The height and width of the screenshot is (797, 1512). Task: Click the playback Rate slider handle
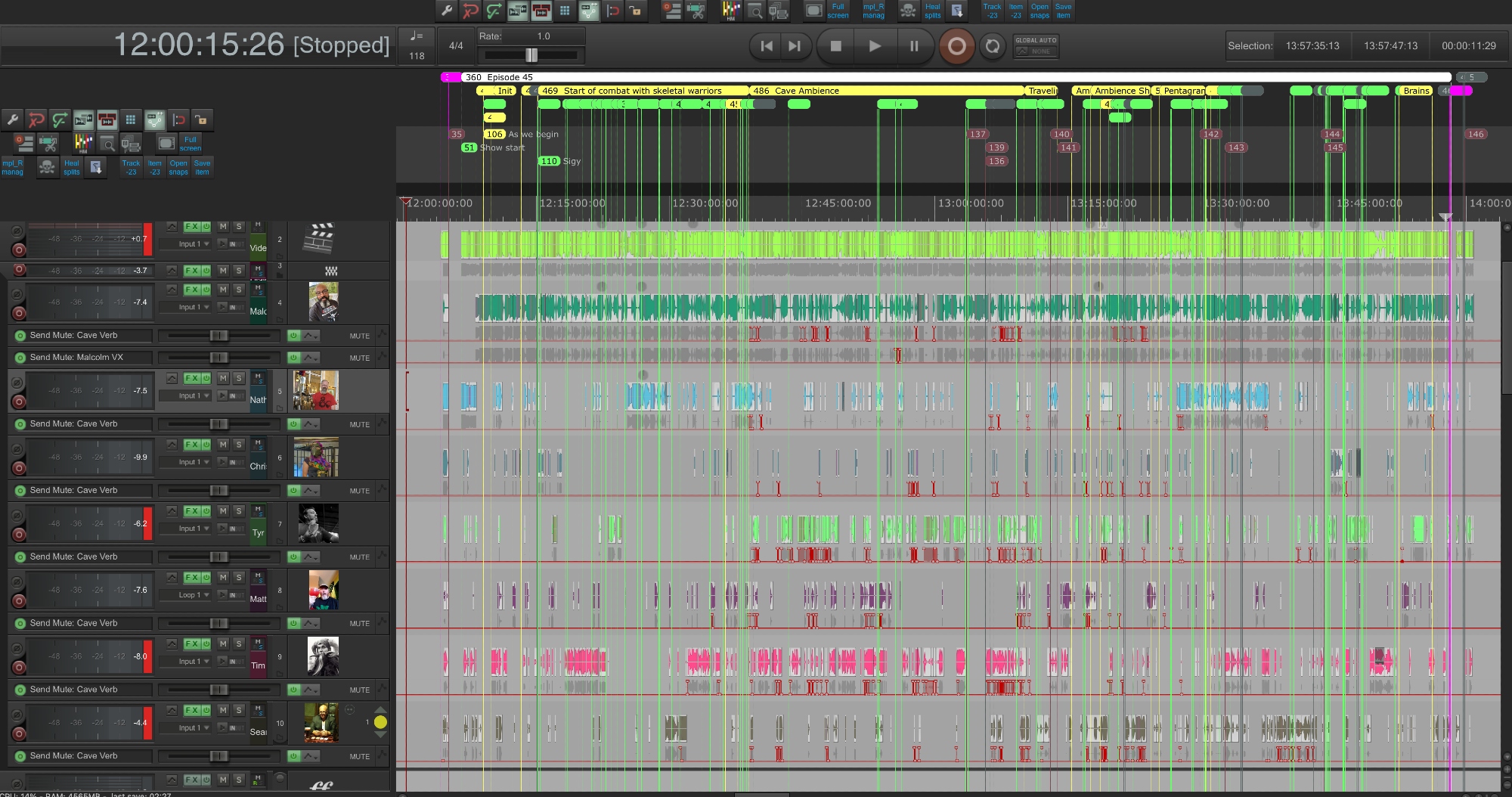[x=531, y=54]
